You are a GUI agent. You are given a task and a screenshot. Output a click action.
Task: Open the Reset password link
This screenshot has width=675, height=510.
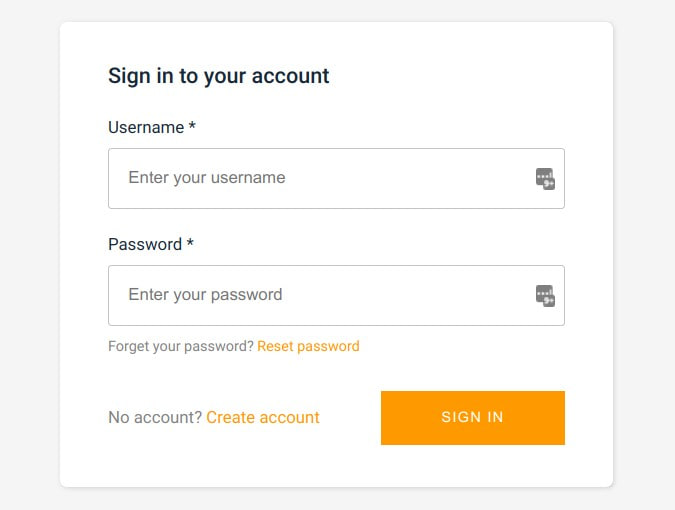(x=308, y=346)
